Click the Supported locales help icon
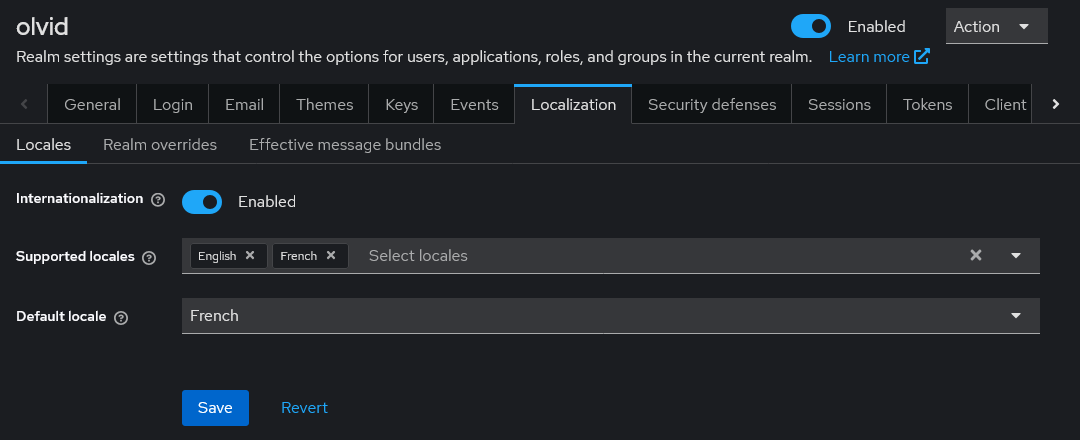The image size is (1080, 440). (x=149, y=258)
